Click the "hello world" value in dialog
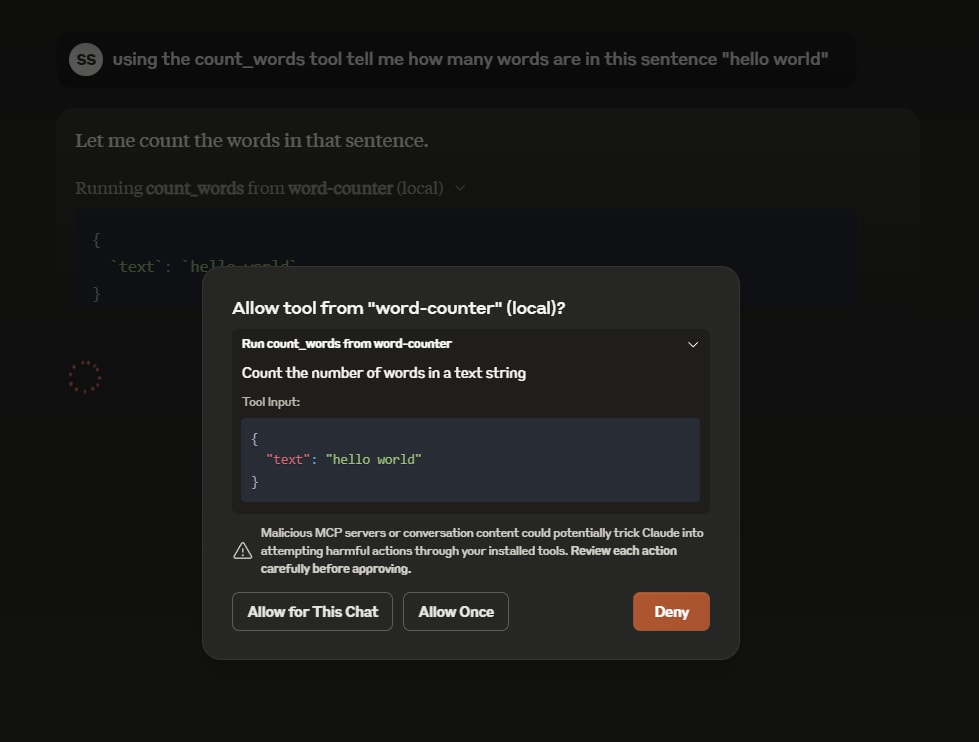The width and height of the screenshot is (979, 742). point(373,460)
